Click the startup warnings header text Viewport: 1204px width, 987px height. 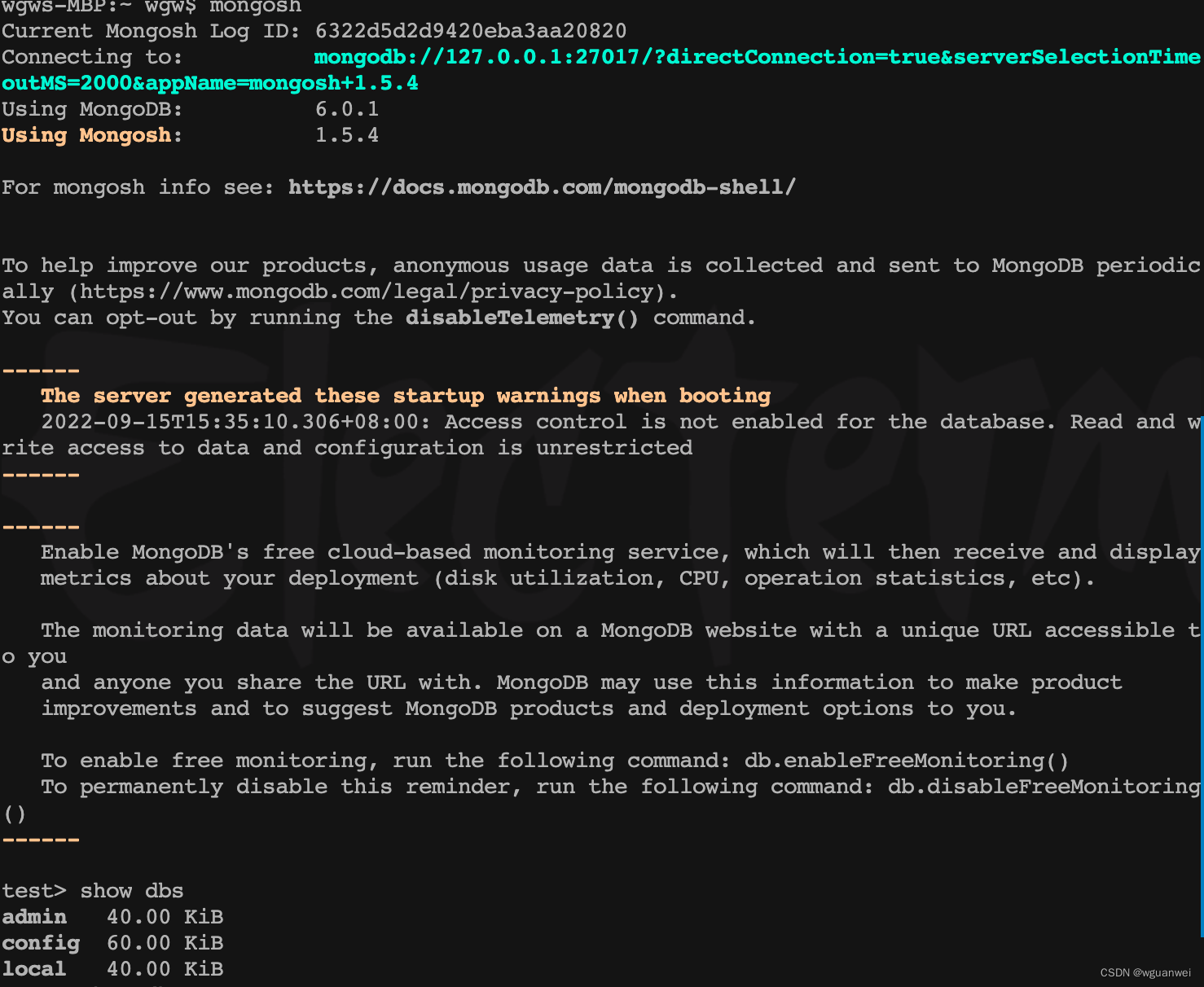click(x=406, y=396)
